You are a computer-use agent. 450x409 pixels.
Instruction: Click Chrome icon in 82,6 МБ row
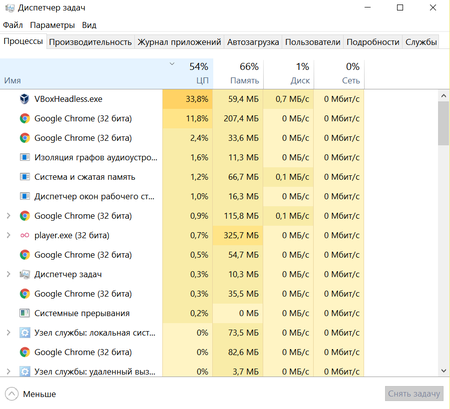[24, 352]
